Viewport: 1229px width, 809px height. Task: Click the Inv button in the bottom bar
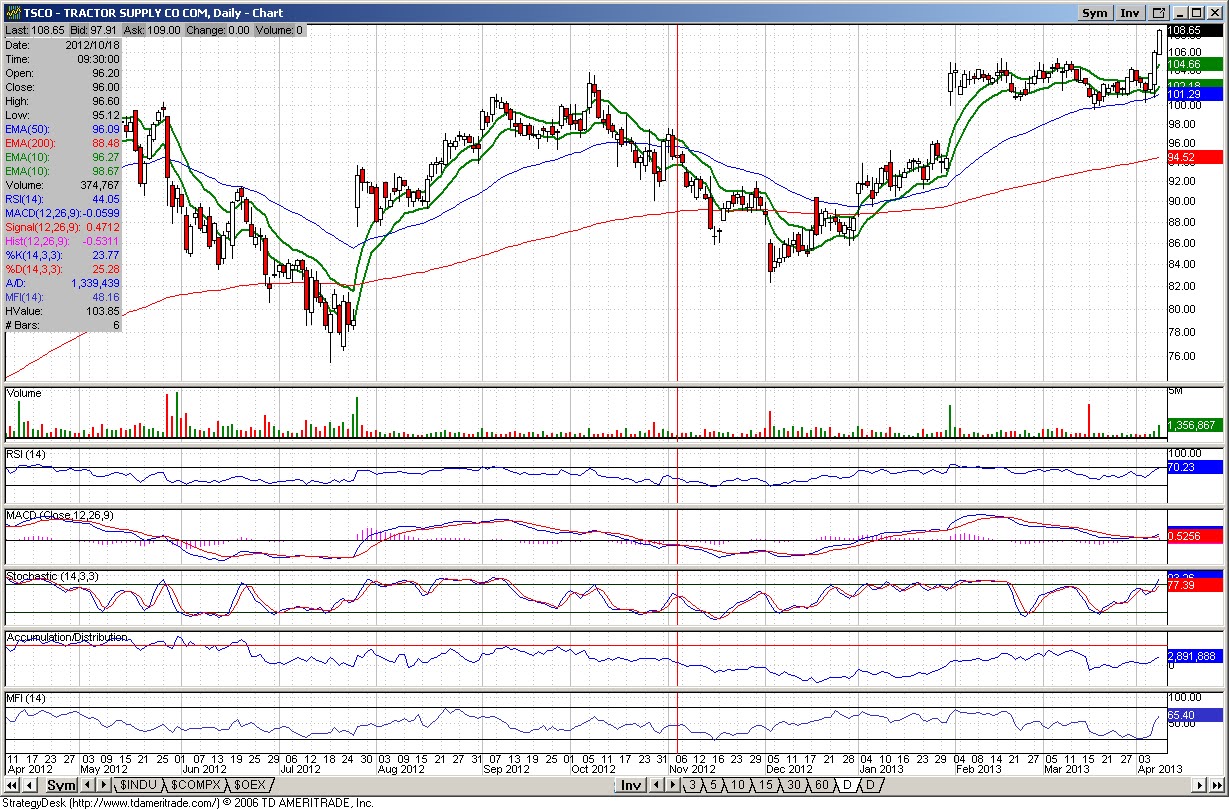point(630,785)
